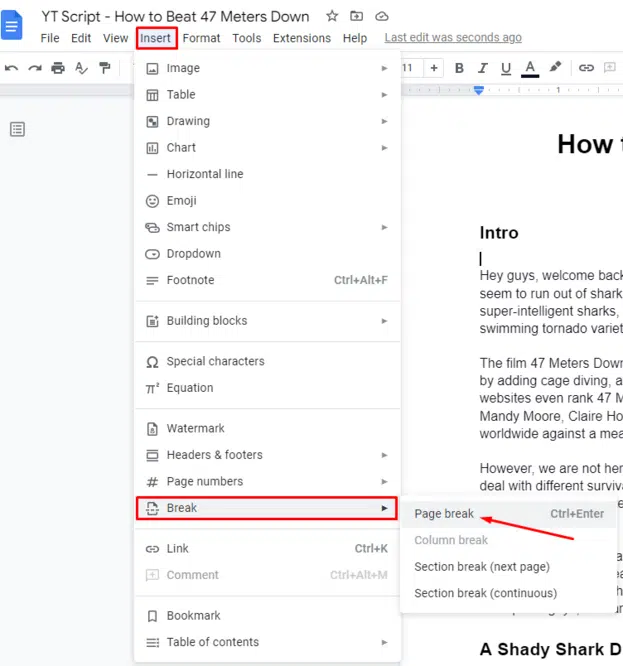Toggle Underline formatting in the toolbar
This screenshot has height=666, width=623.
[506, 68]
